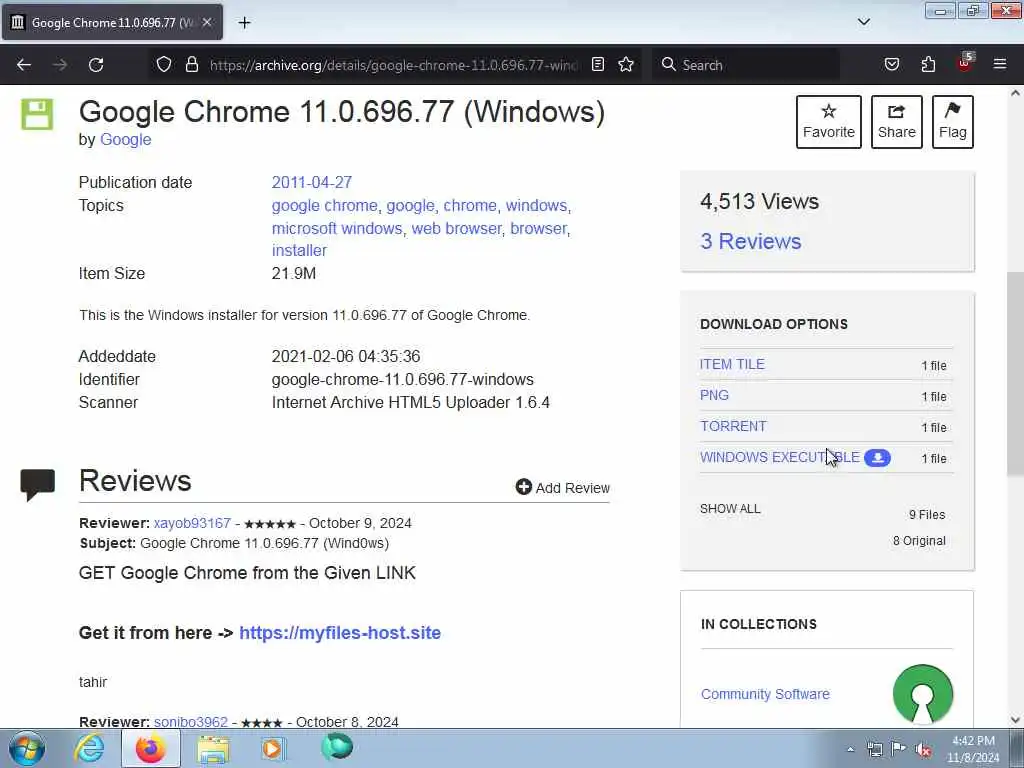
Task: Click the Favorite button
Action: point(829,122)
